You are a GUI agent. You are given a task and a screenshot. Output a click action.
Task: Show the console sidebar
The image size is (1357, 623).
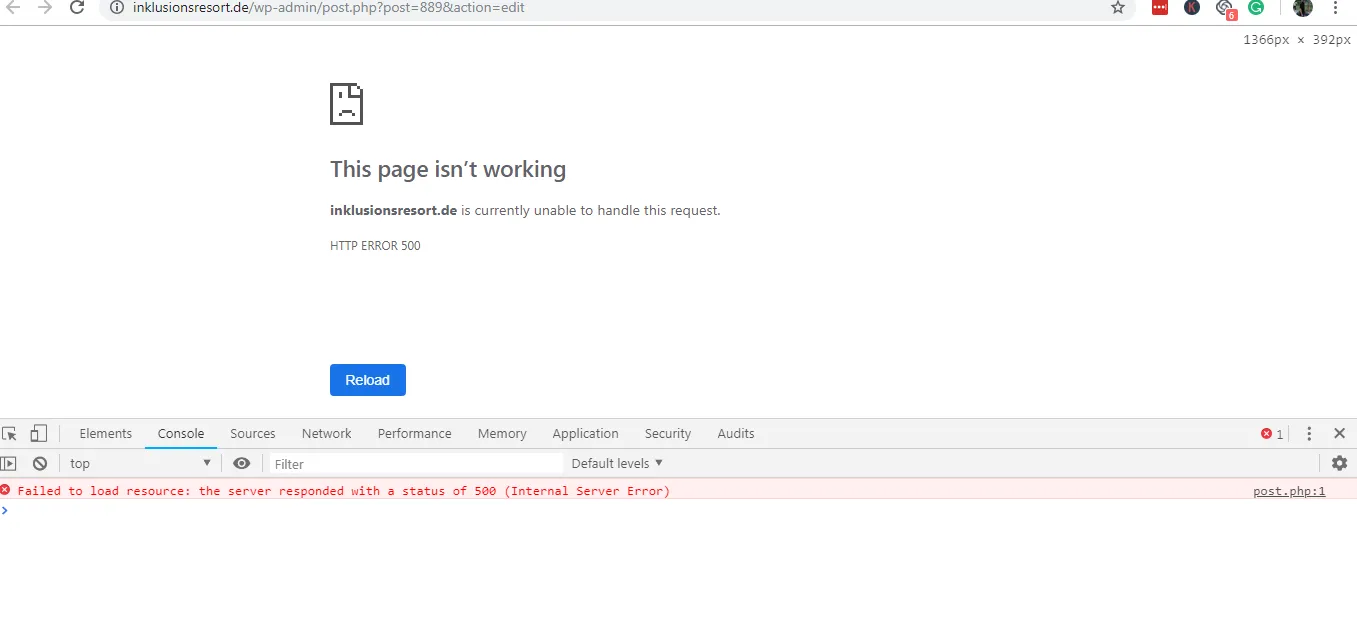[x=9, y=463]
